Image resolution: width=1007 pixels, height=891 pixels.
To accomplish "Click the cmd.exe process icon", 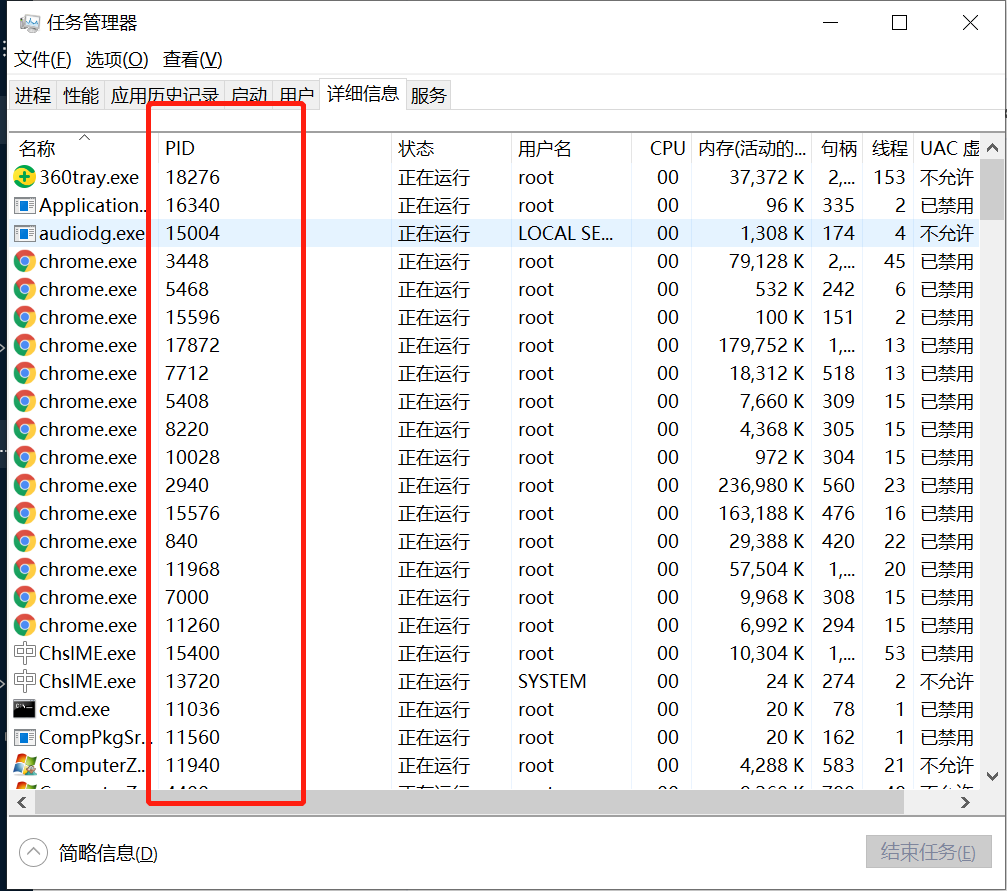I will (x=24, y=709).
